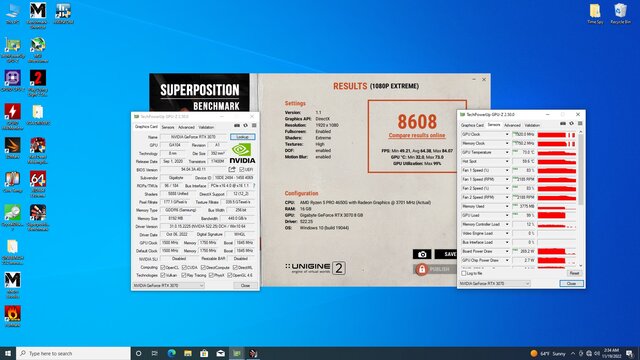Image resolution: width=640 pixels, height=360 pixels.
Task: Open Memory Used sensor dropdown arrow
Action: (x=507, y=206)
